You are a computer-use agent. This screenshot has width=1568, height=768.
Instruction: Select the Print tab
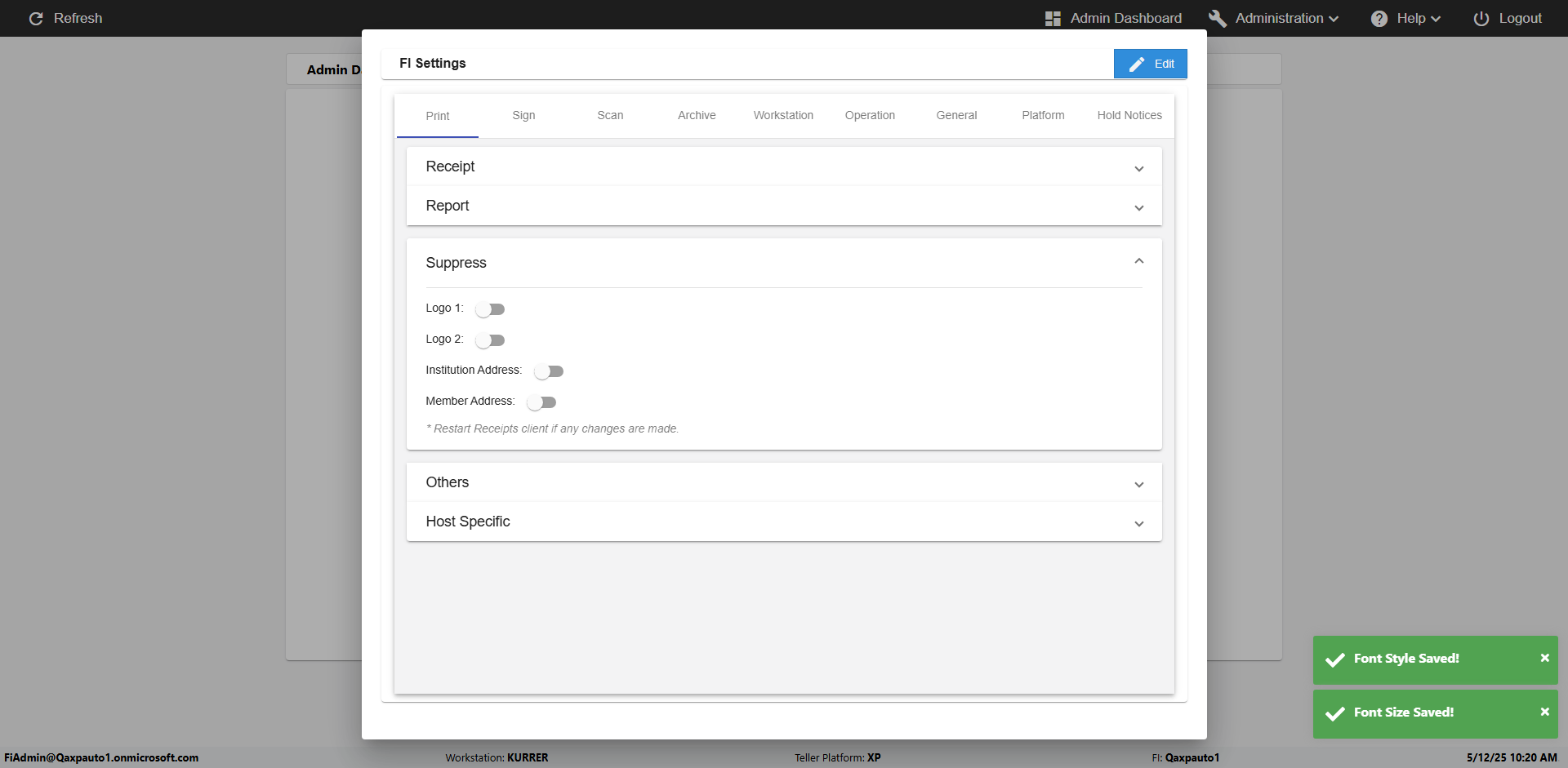tap(438, 116)
